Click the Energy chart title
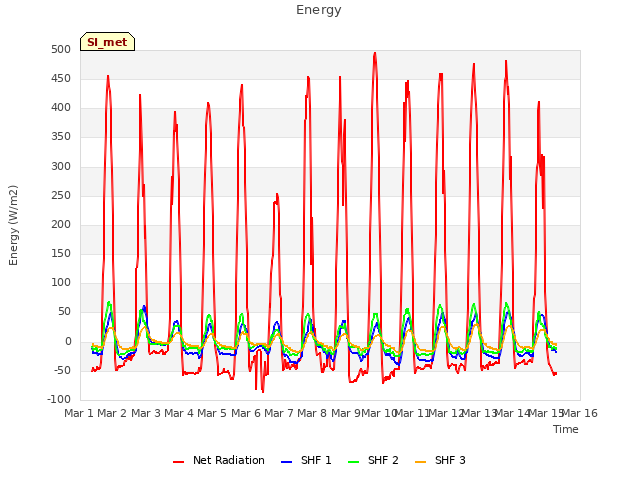640x480 pixels. 319,10
